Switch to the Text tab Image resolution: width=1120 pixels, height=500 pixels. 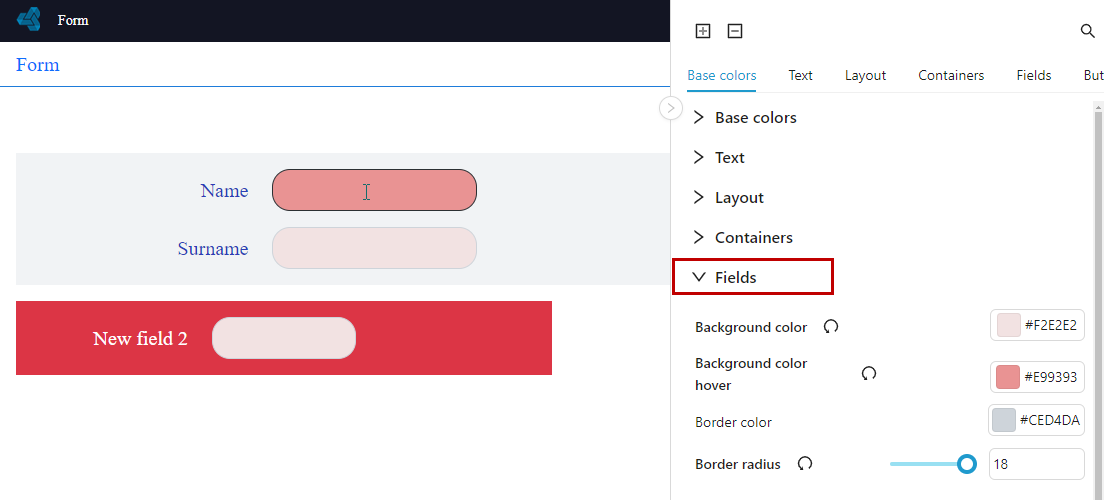(x=800, y=75)
